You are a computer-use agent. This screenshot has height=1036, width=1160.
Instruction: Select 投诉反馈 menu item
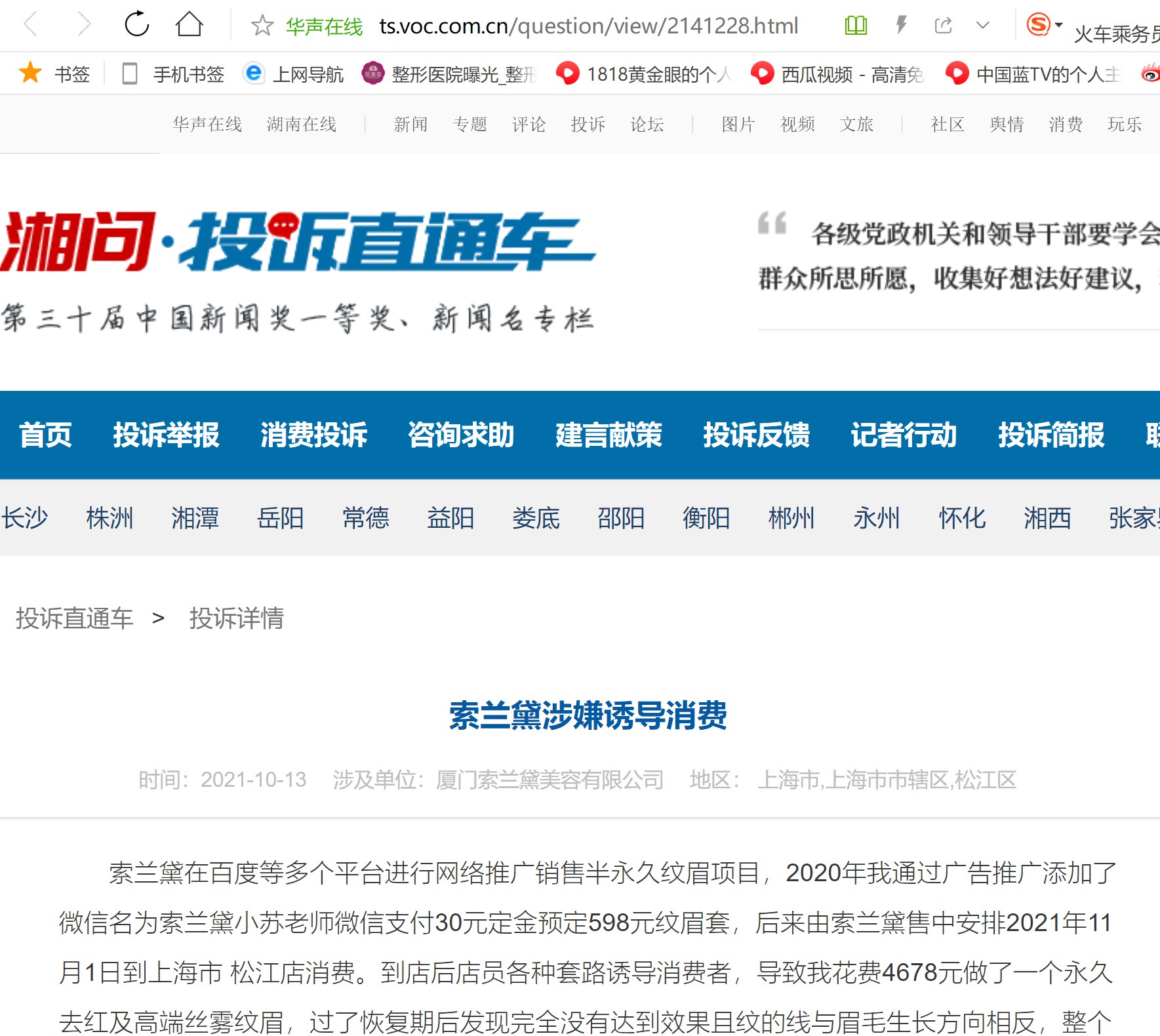pos(756,435)
